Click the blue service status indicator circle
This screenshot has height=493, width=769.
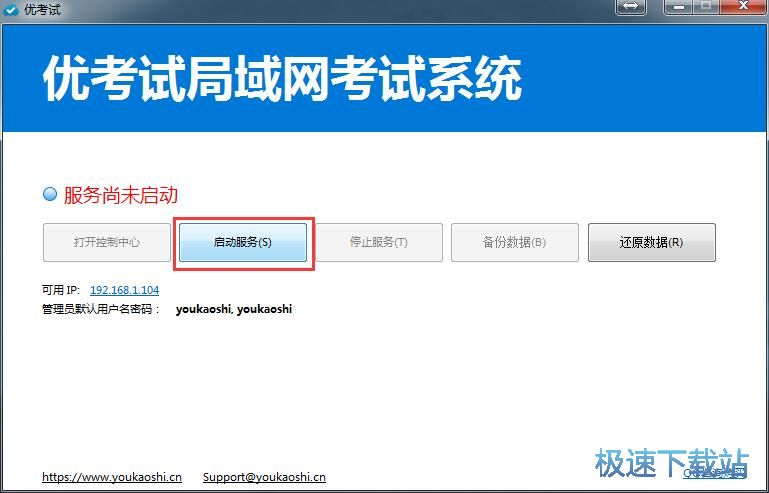point(50,194)
